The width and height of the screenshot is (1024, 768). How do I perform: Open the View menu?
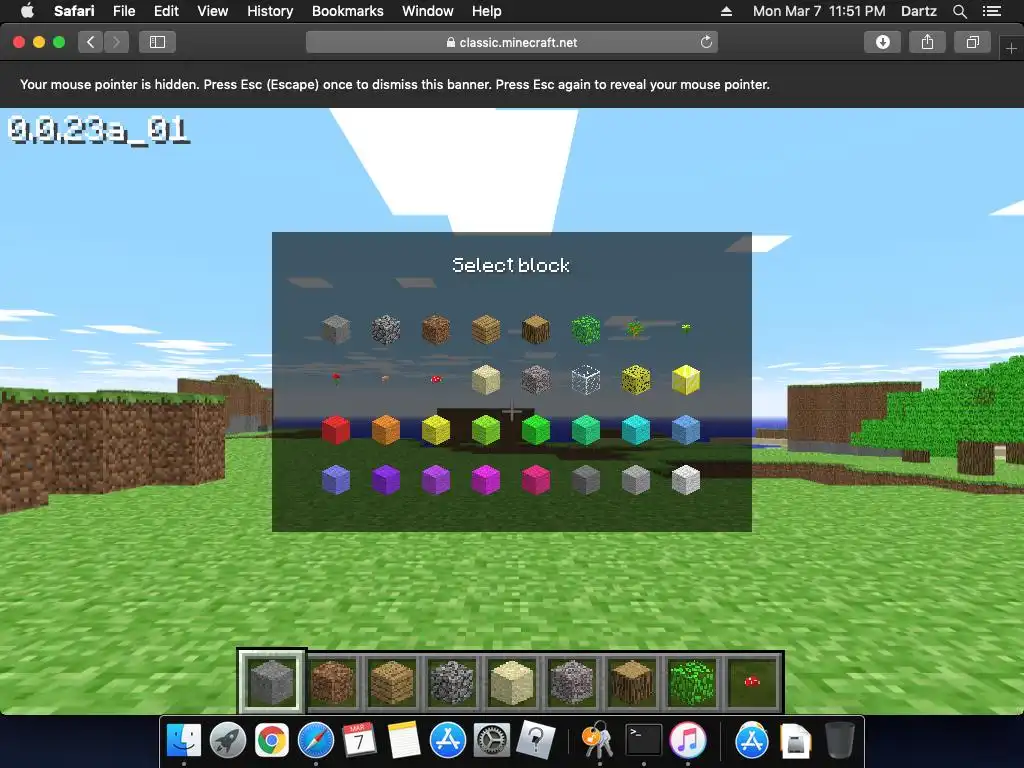(x=213, y=11)
